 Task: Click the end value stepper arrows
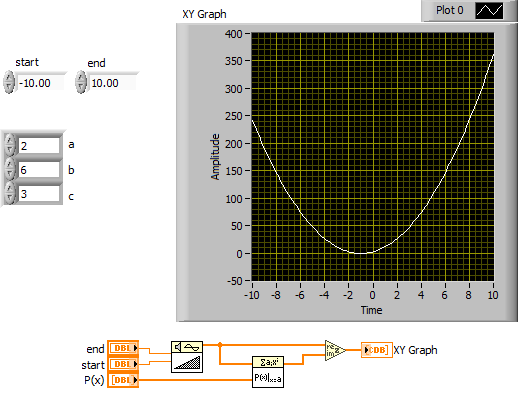point(81,82)
